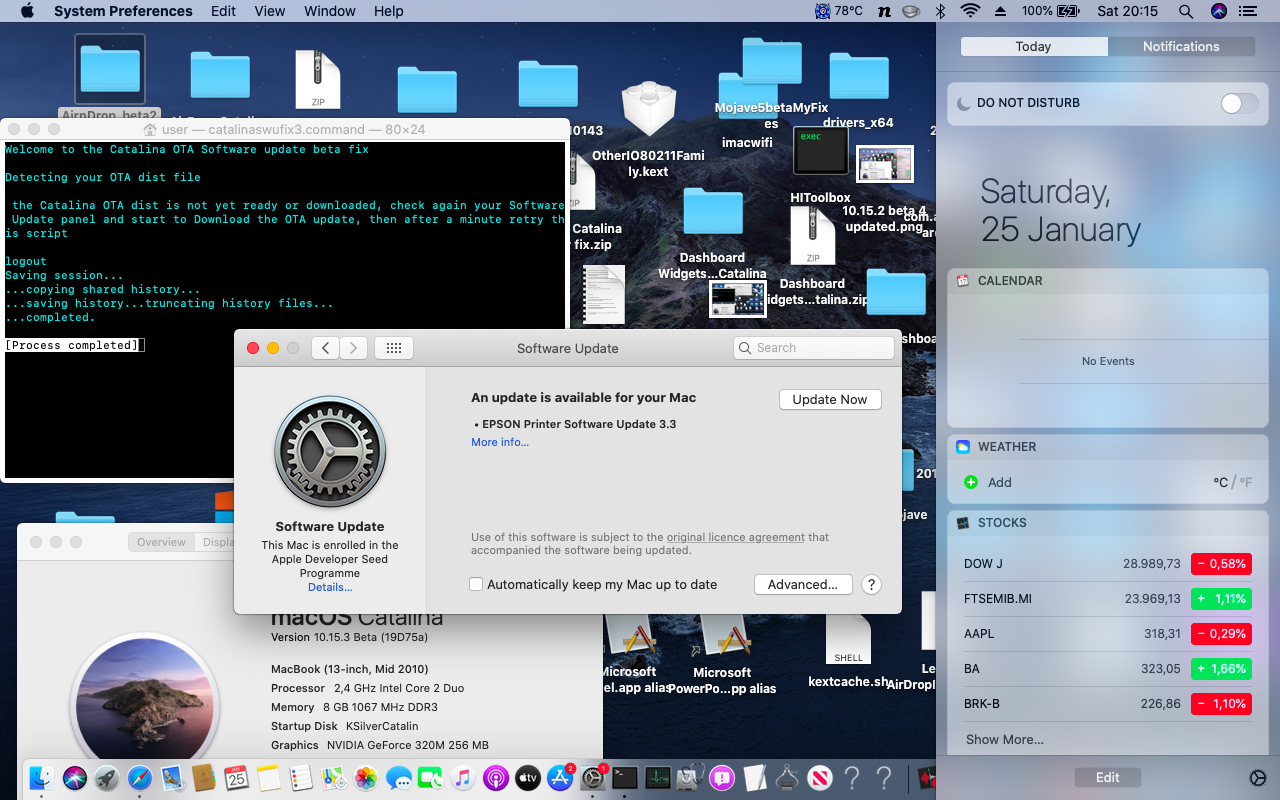Open Photos app in the Dock
This screenshot has width=1280, height=800.
coord(366,778)
